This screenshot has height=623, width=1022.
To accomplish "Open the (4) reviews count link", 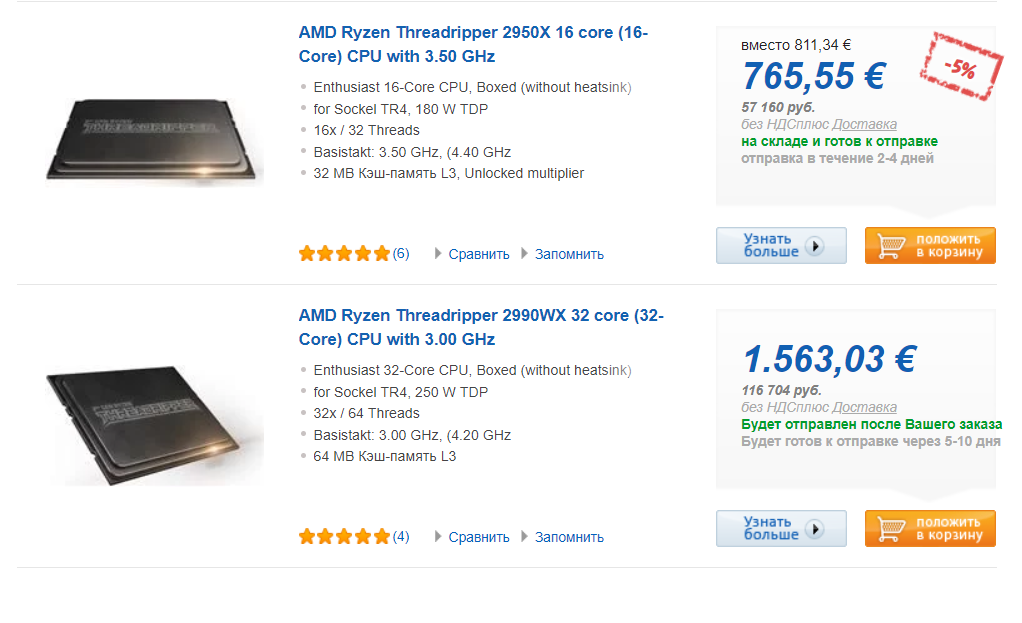I will click(401, 536).
